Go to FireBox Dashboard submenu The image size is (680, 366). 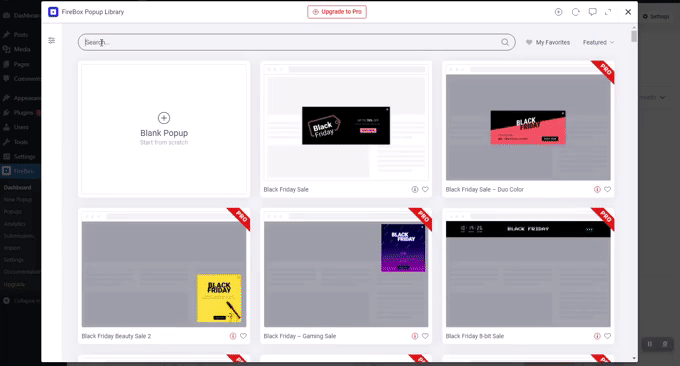(17, 187)
